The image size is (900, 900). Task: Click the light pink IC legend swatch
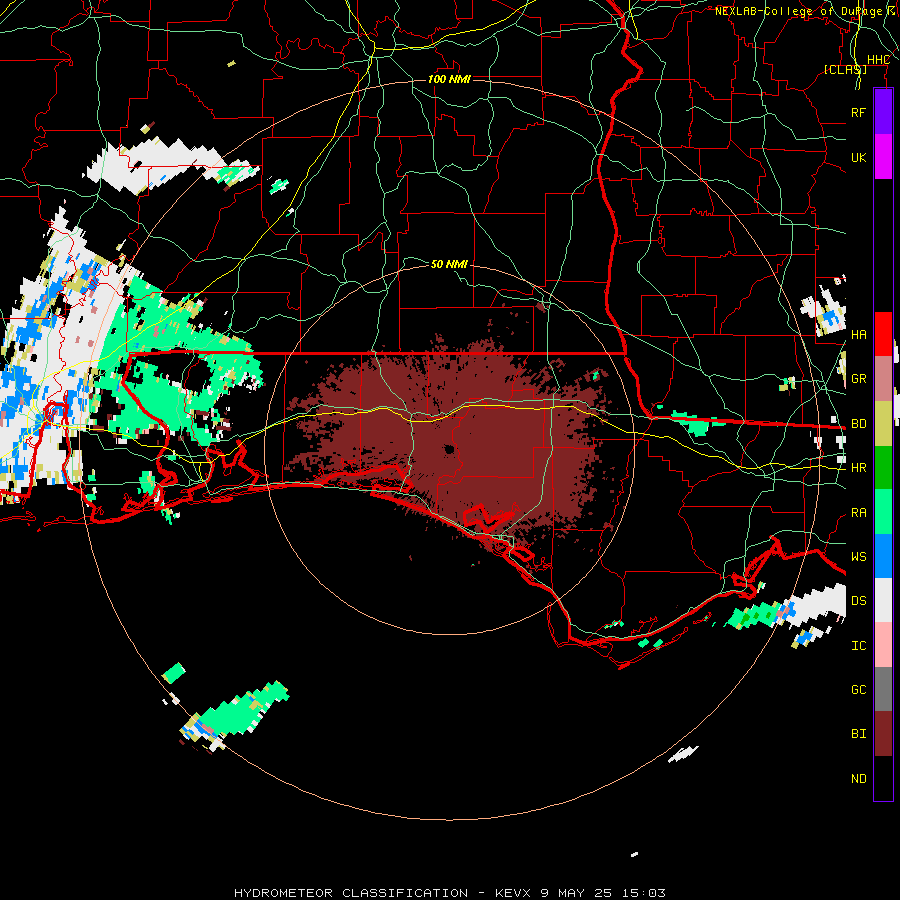click(883, 645)
